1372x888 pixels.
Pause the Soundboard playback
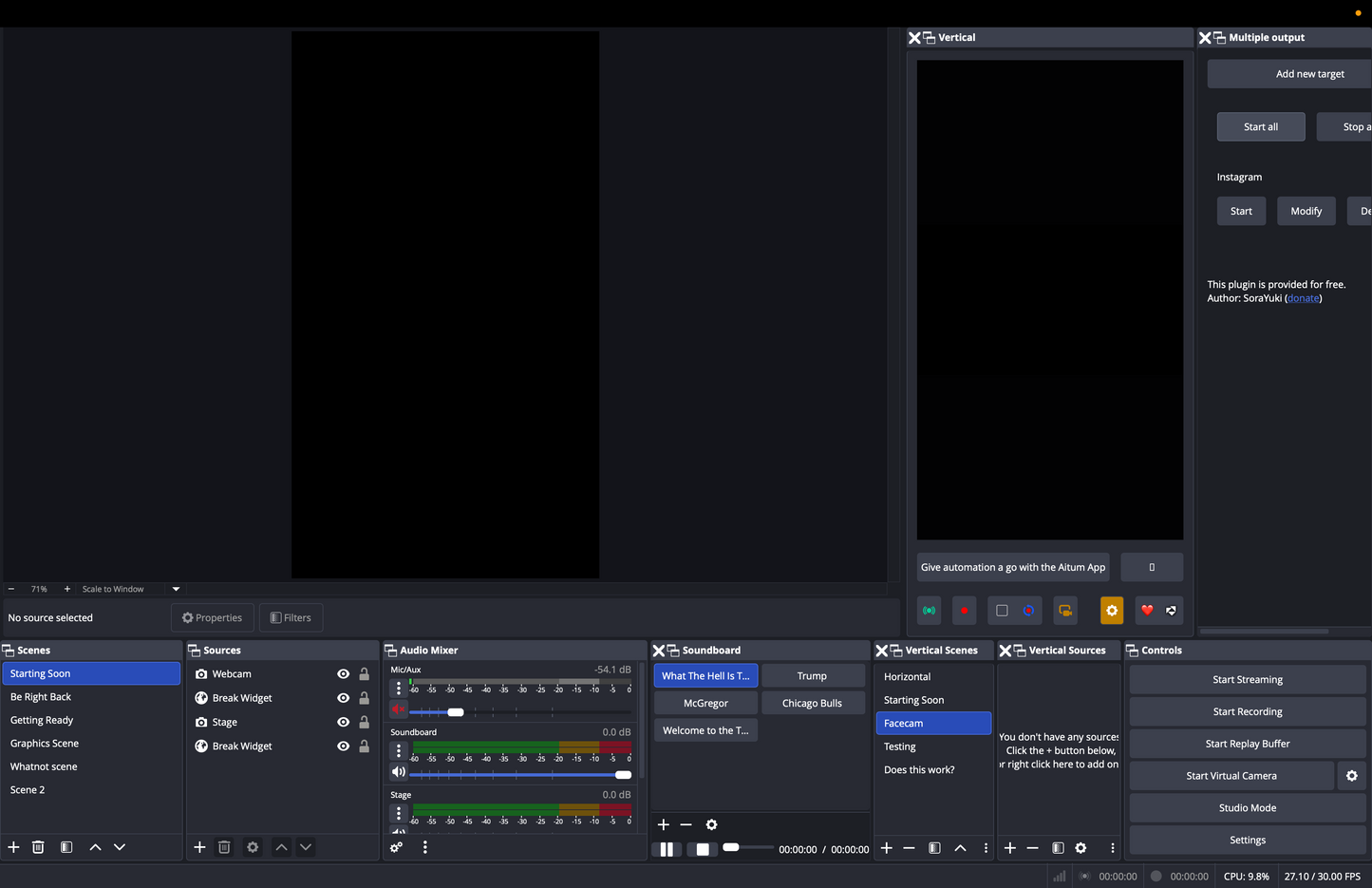click(x=667, y=849)
